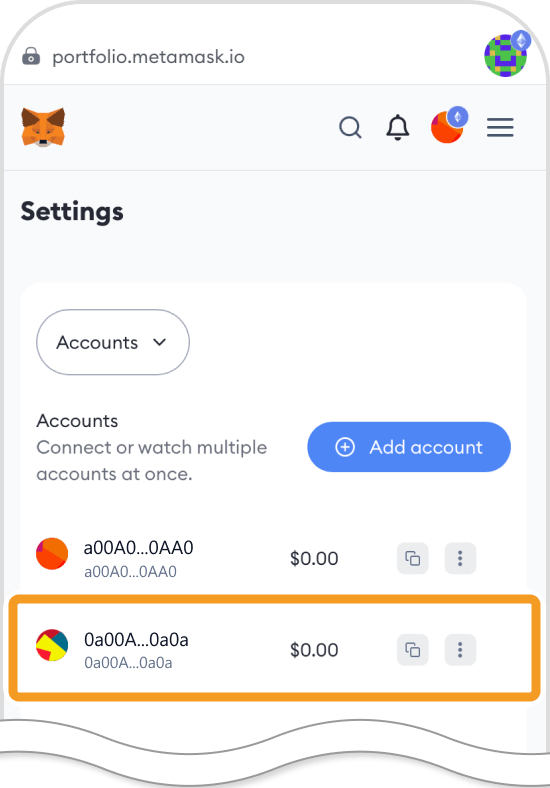Click the Add account button

click(x=409, y=447)
